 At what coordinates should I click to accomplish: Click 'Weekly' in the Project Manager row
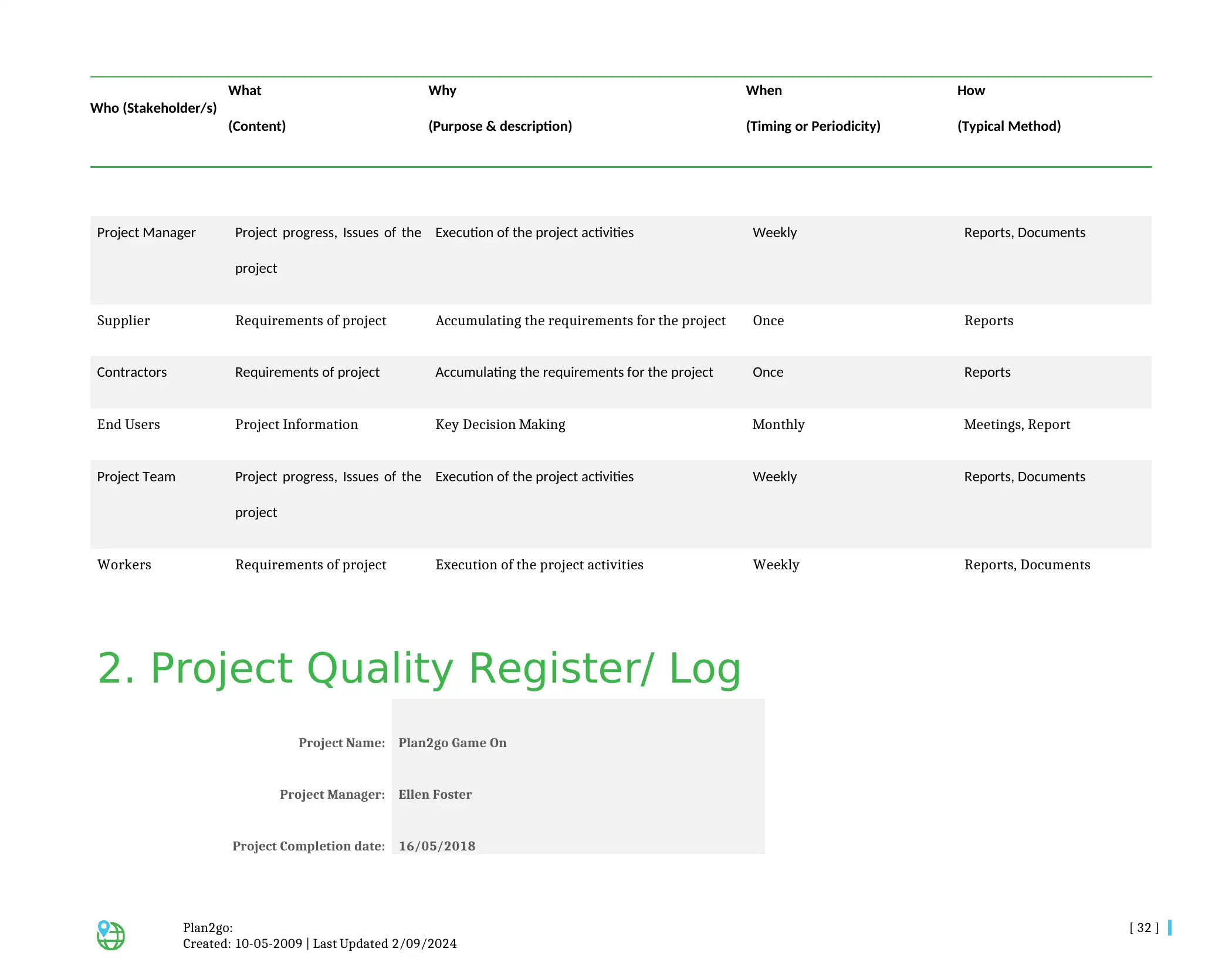[x=774, y=232]
